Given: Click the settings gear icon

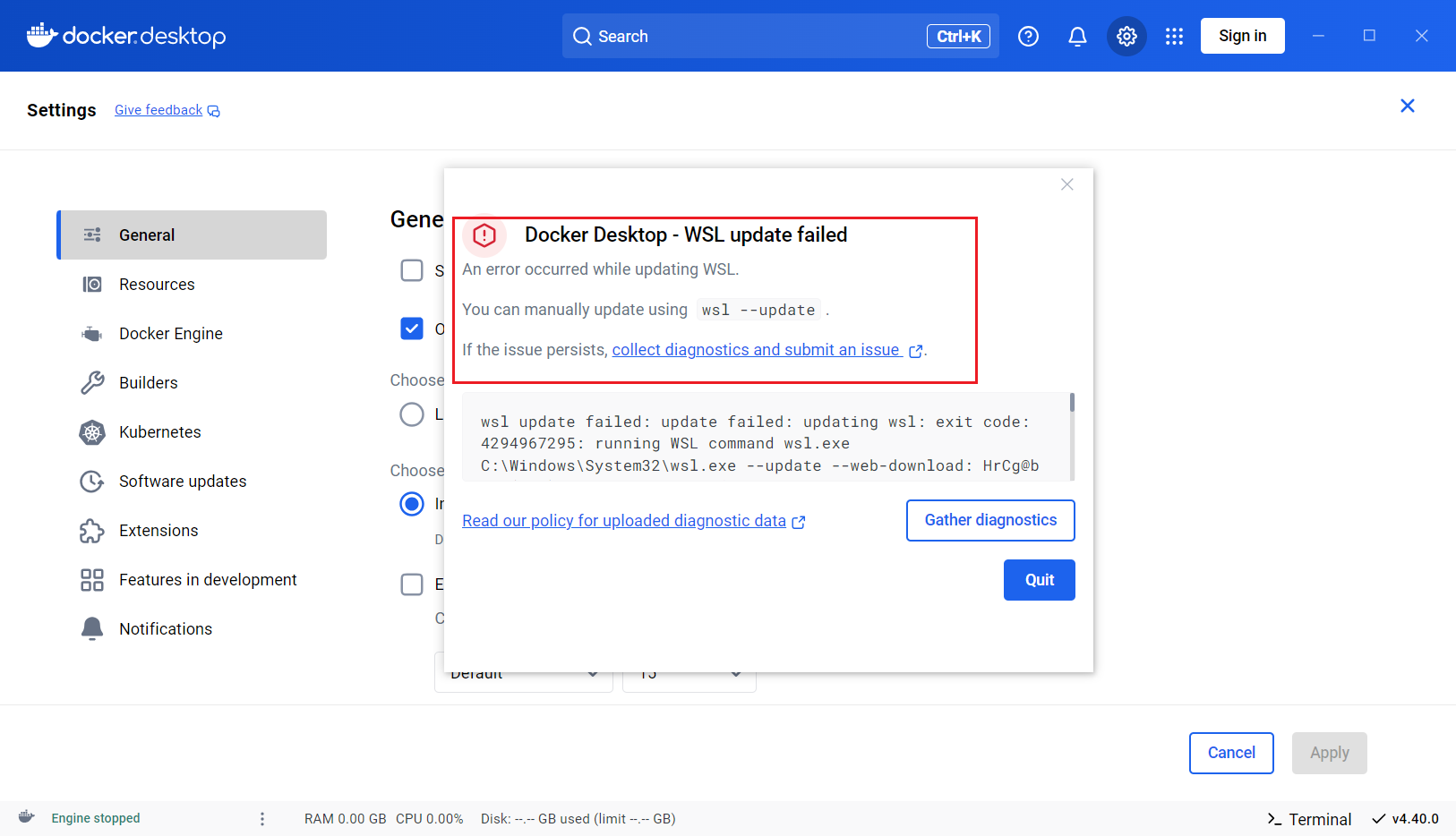Looking at the screenshot, I should point(1126,36).
